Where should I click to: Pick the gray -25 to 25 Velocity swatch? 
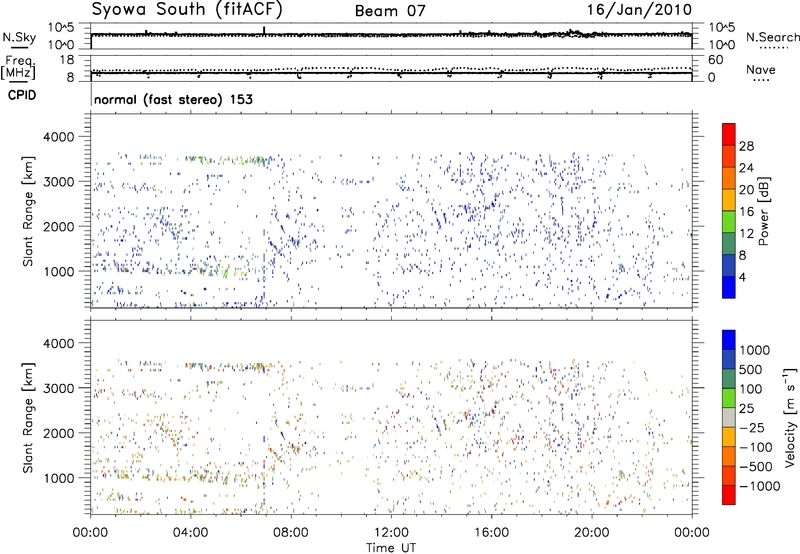pyautogui.click(x=729, y=418)
